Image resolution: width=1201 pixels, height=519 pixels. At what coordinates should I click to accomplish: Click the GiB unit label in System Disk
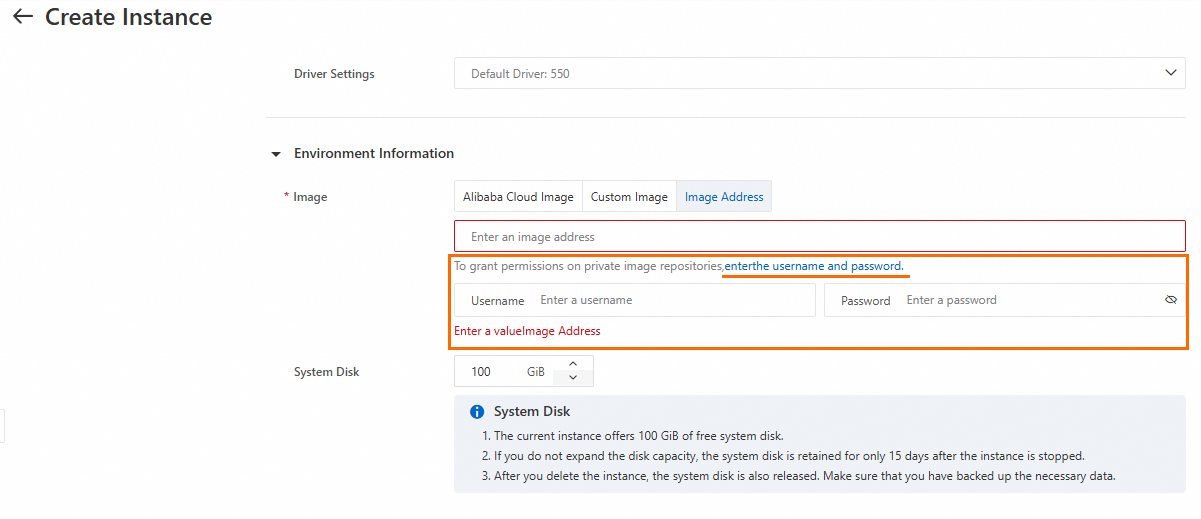[536, 372]
